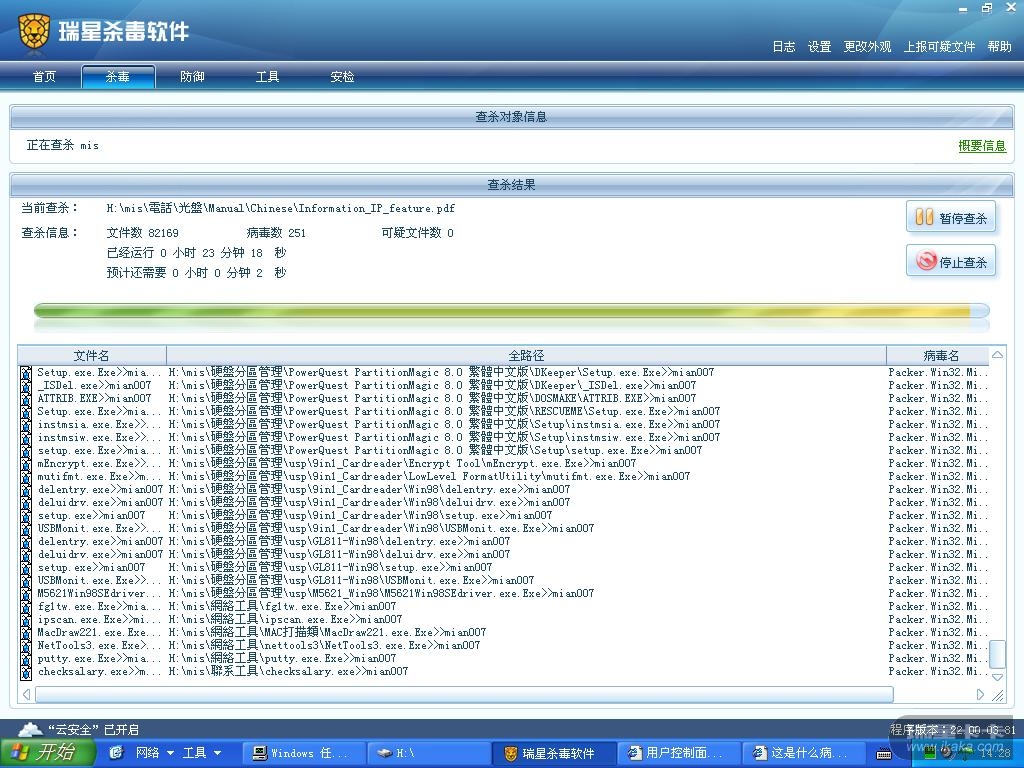Pause scan with 暂停查杀 button
Viewport: 1024px width, 768px height.
(x=951, y=217)
